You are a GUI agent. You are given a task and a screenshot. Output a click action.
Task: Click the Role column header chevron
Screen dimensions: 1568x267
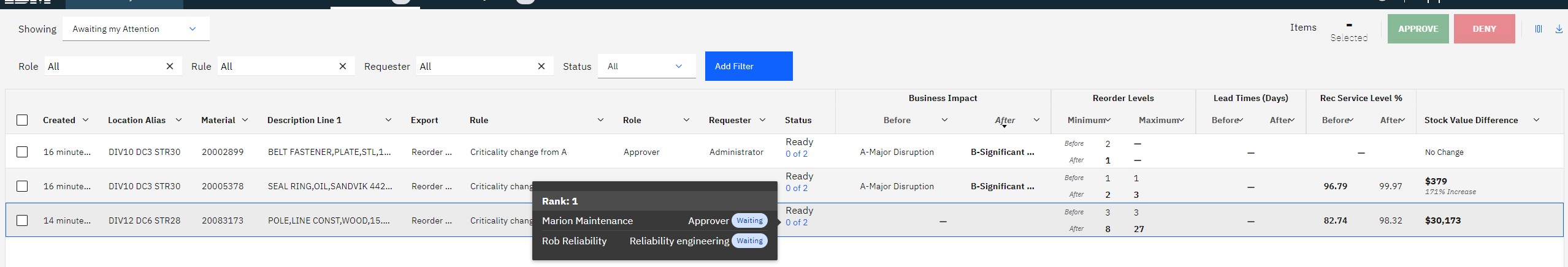tap(686, 120)
